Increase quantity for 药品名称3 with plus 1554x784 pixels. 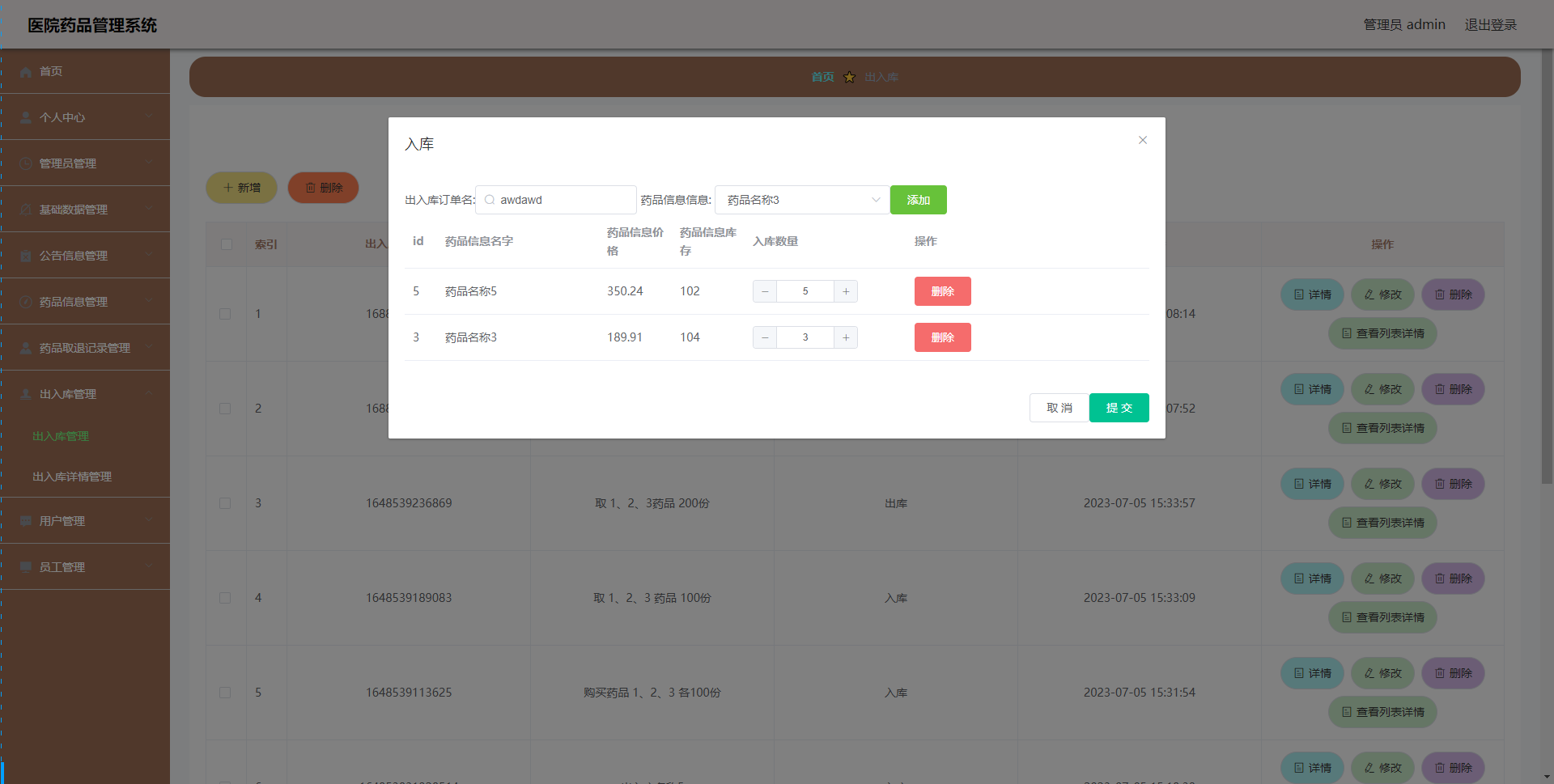pos(846,337)
